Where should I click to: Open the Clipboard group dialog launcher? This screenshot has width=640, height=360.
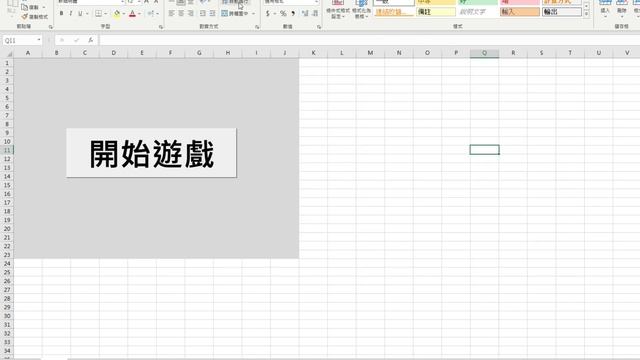click(x=51, y=27)
